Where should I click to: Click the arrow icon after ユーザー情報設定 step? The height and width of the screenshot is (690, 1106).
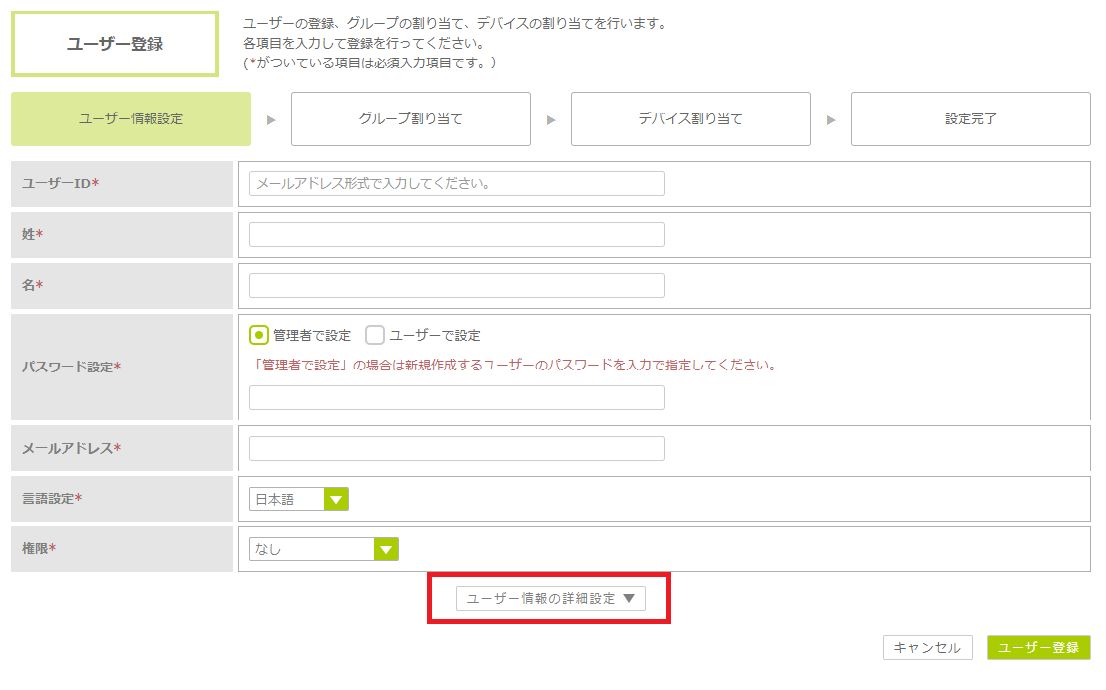[271, 120]
